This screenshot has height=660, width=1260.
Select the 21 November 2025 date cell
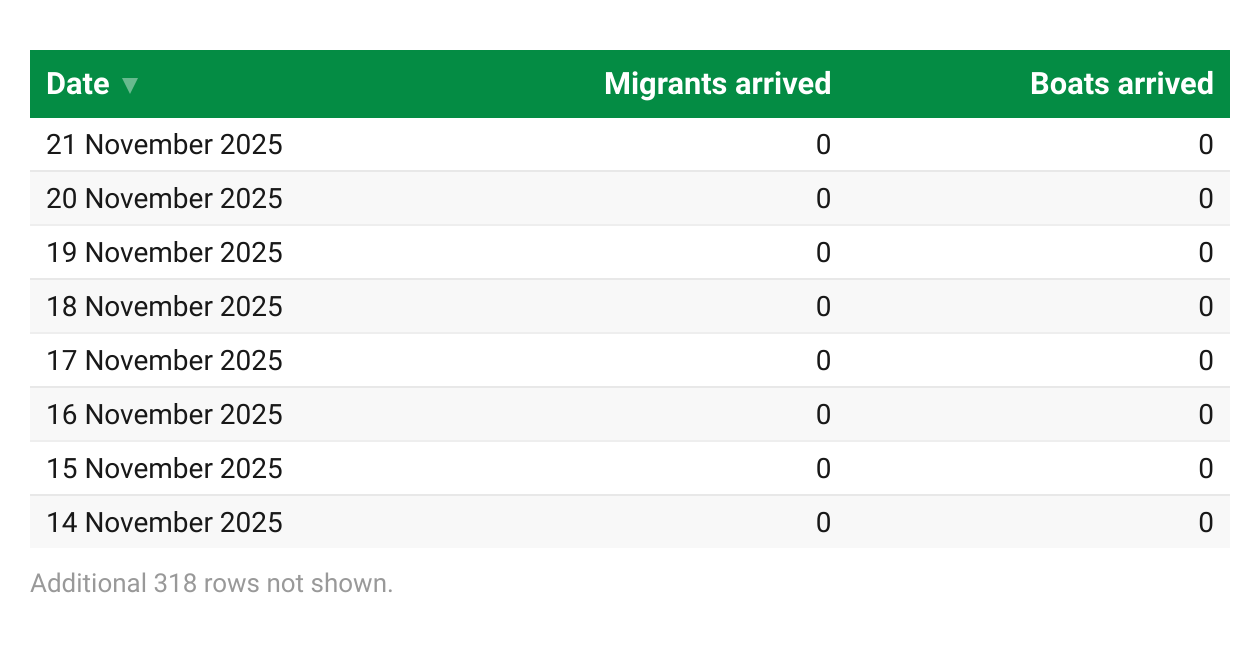[x=164, y=145]
